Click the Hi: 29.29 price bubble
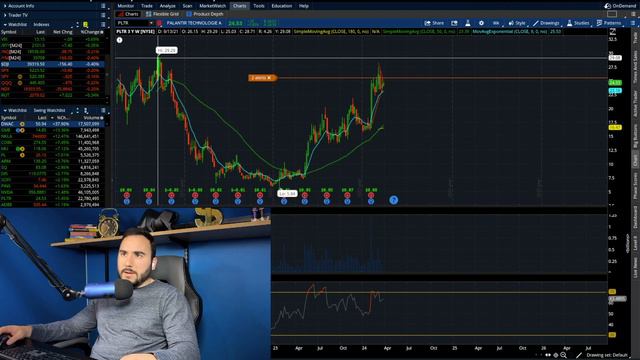 tap(167, 50)
